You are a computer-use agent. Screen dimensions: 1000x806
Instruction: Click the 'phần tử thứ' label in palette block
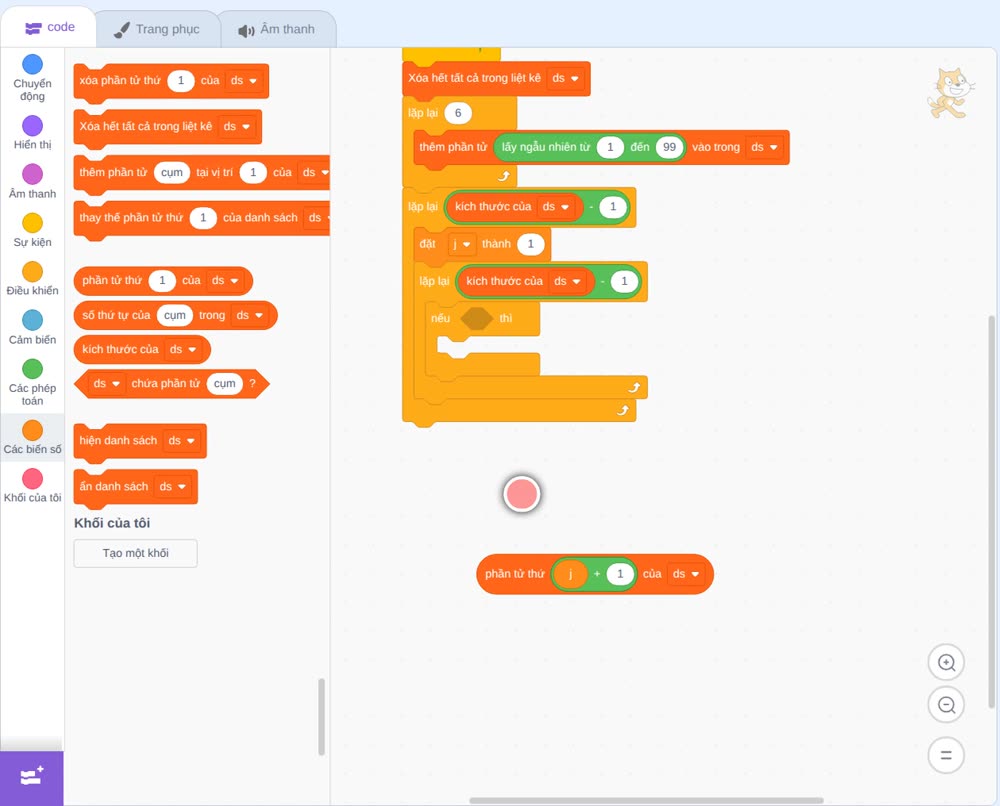click(x=112, y=281)
